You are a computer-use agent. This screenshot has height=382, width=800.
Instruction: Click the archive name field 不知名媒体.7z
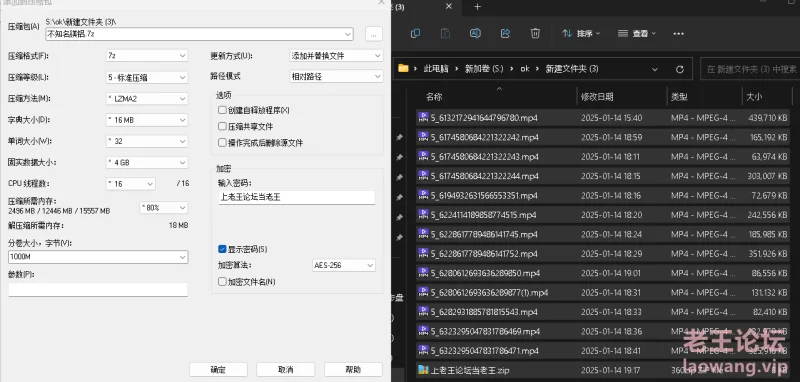199,34
